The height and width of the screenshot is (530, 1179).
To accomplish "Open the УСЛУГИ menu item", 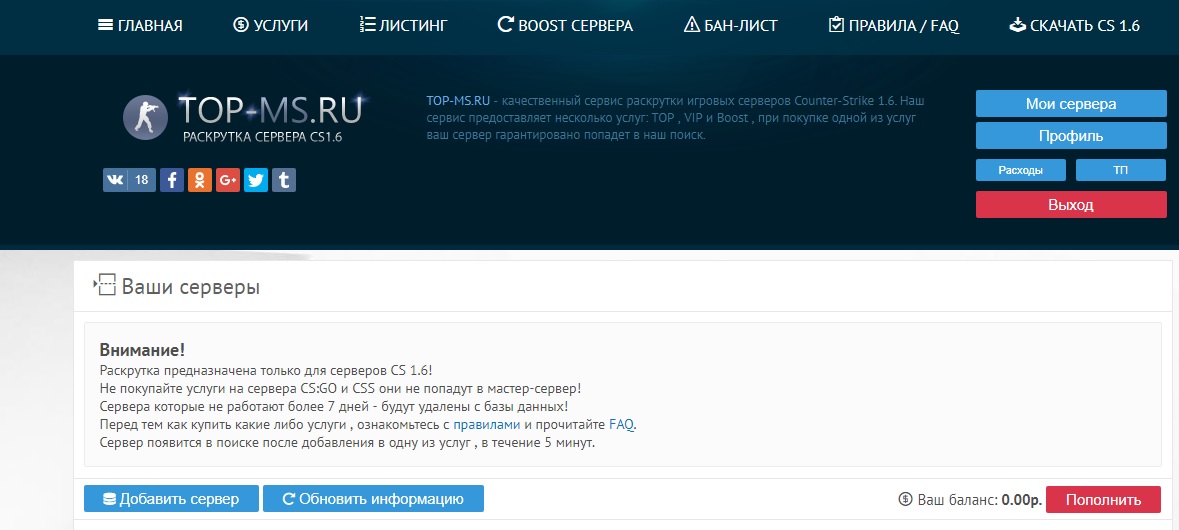I will pyautogui.click(x=271, y=26).
